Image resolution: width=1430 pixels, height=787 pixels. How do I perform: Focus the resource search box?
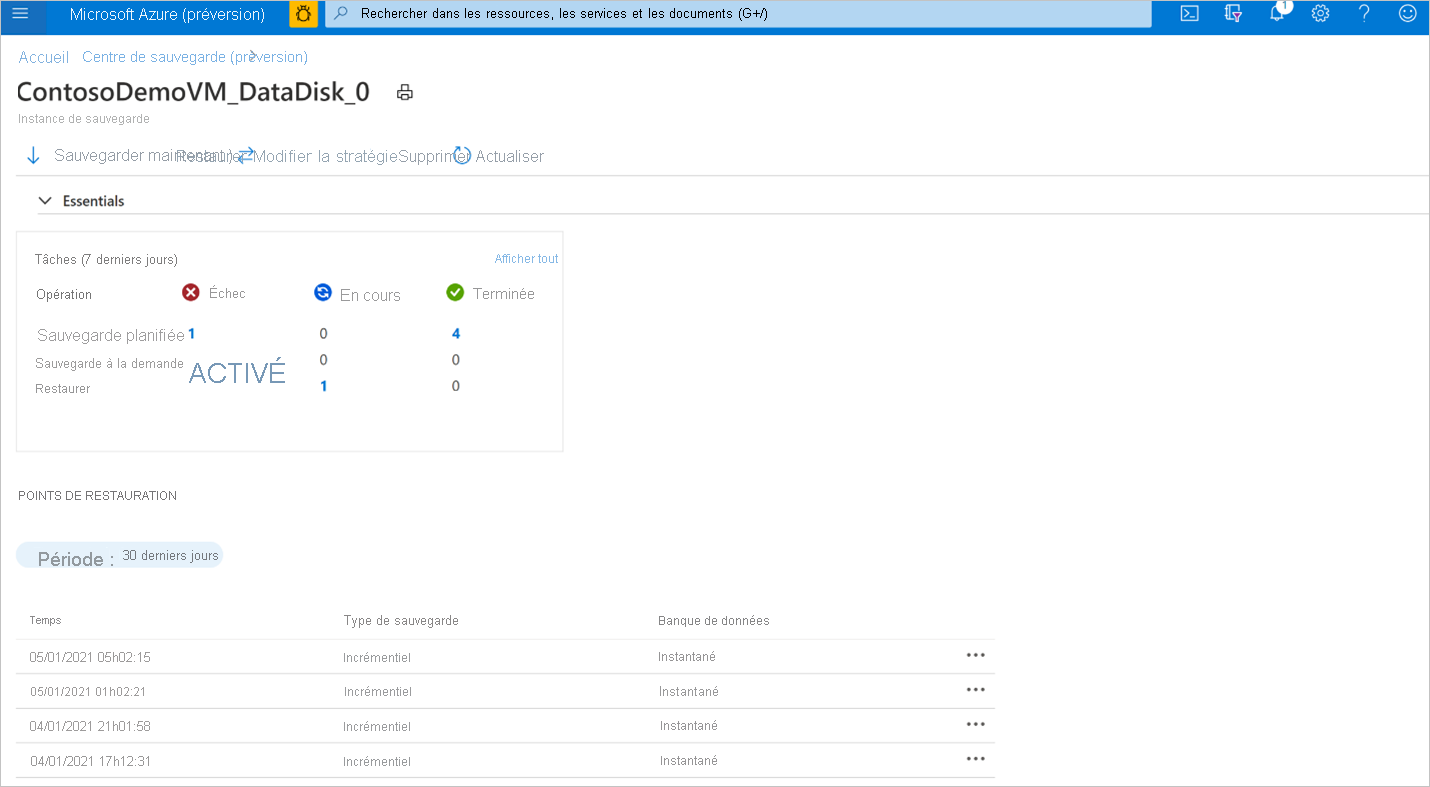tap(738, 14)
